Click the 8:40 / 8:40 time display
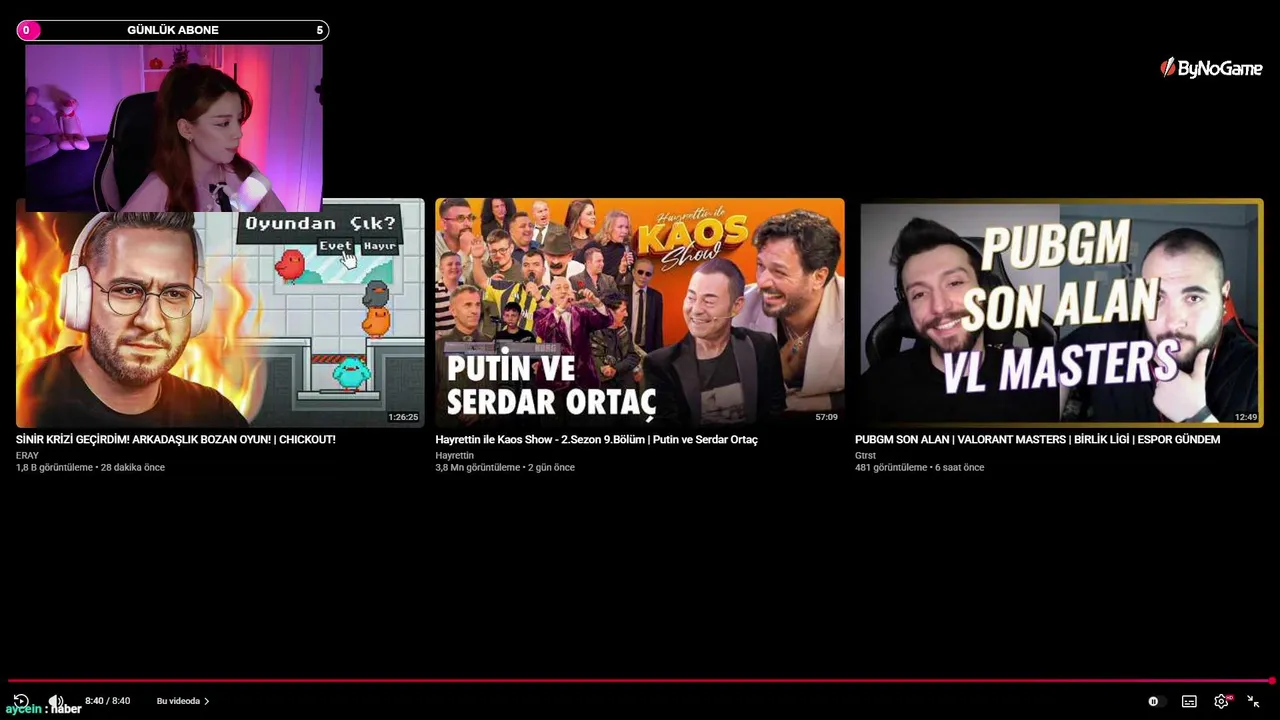The height and width of the screenshot is (720, 1280). [107, 701]
